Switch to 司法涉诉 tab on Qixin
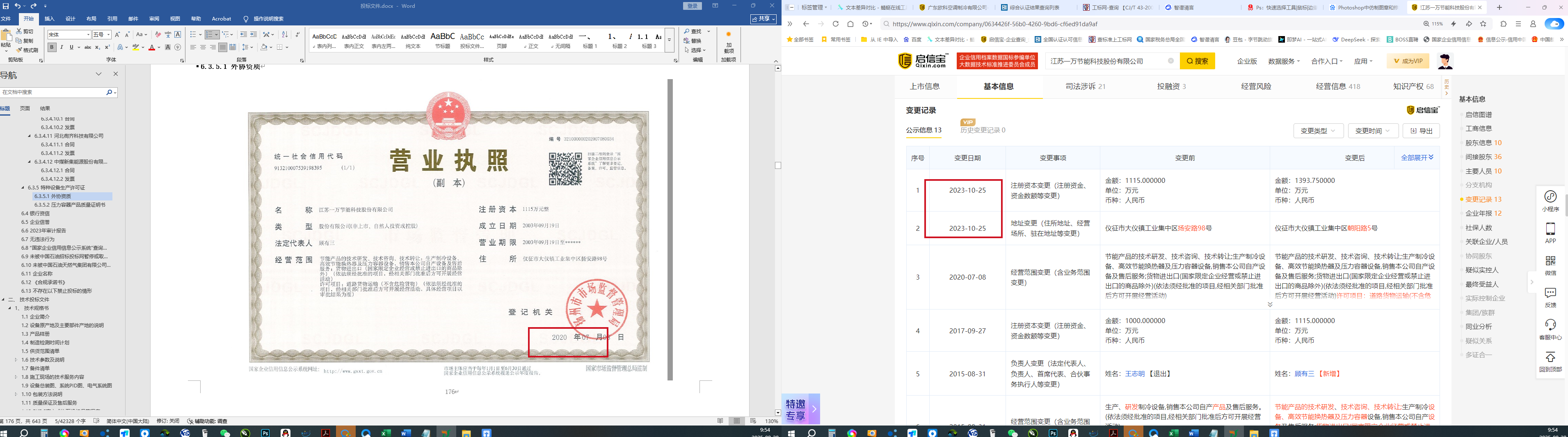 (x=1085, y=86)
